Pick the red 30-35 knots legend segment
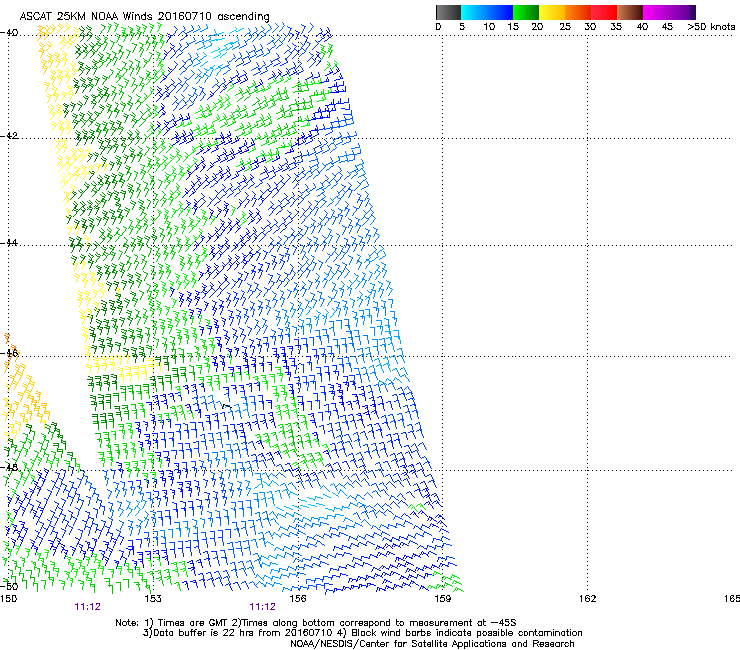This screenshot has width=740, height=650. click(x=604, y=12)
